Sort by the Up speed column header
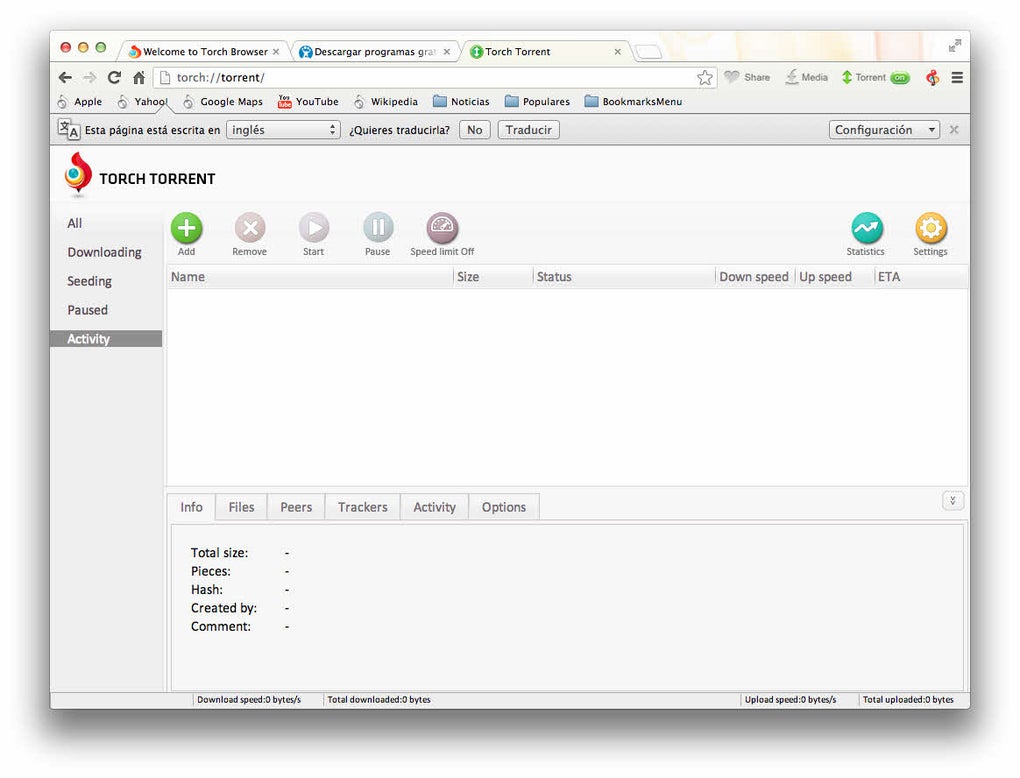The image size is (1020, 778). click(x=835, y=277)
